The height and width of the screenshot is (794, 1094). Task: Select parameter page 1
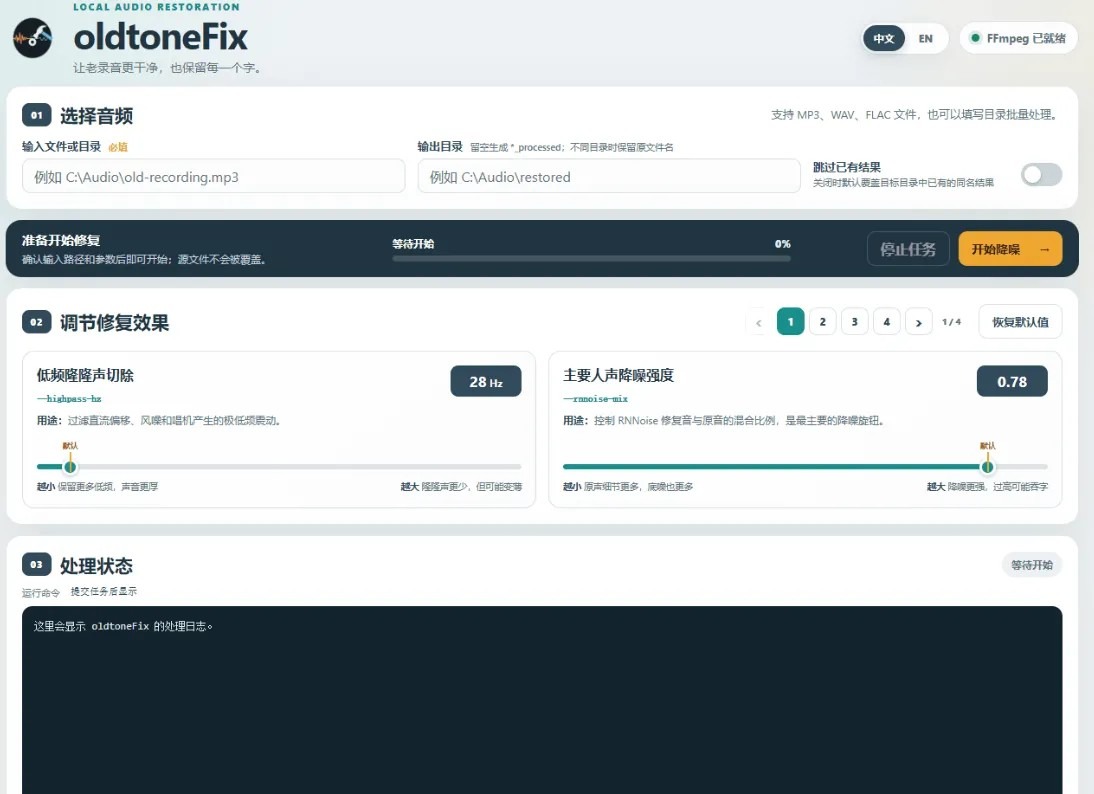[x=790, y=322]
